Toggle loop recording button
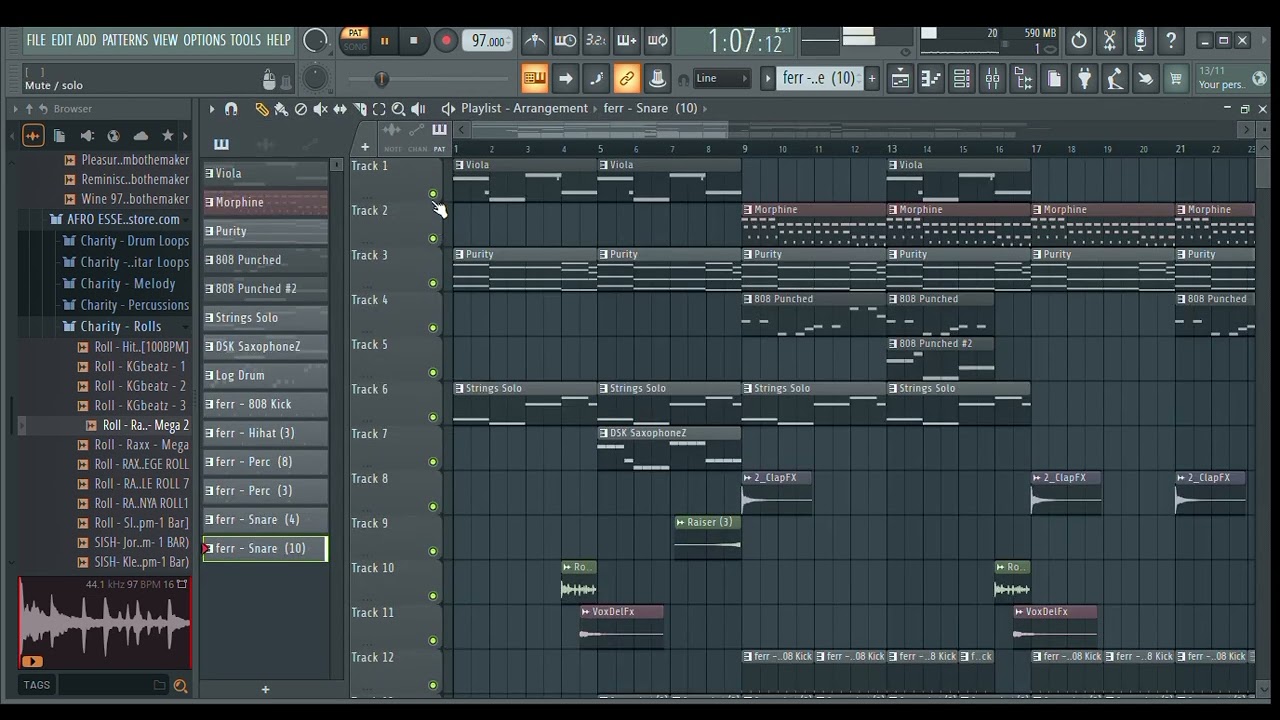 pyautogui.click(x=658, y=41)
